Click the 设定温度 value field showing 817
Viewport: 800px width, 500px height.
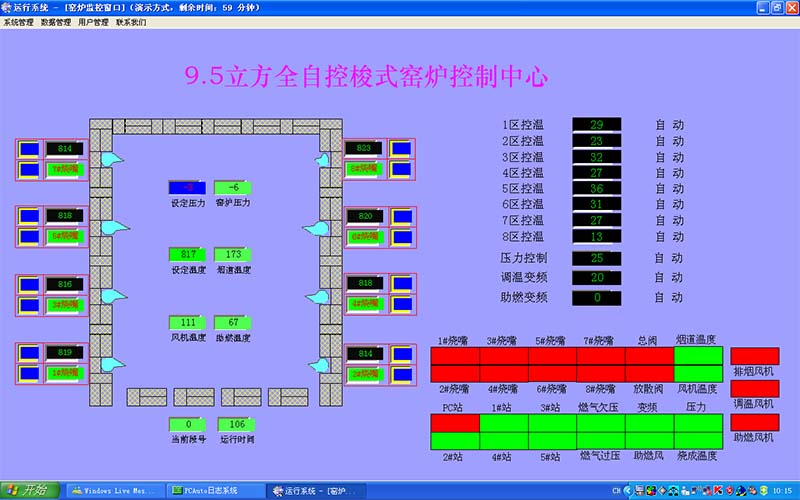[187, 255]
